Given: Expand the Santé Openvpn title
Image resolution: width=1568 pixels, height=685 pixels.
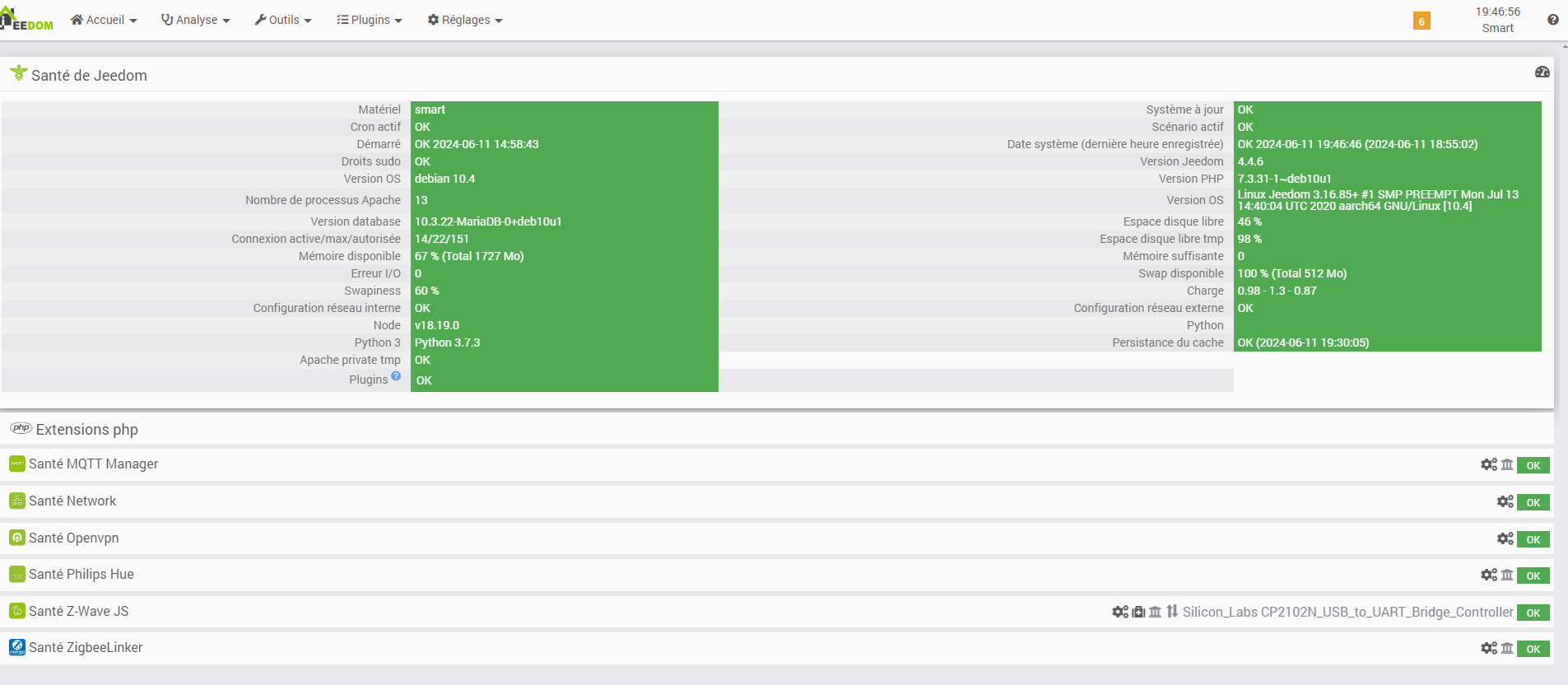Looking at the screenshot, I should pos(74,538).
